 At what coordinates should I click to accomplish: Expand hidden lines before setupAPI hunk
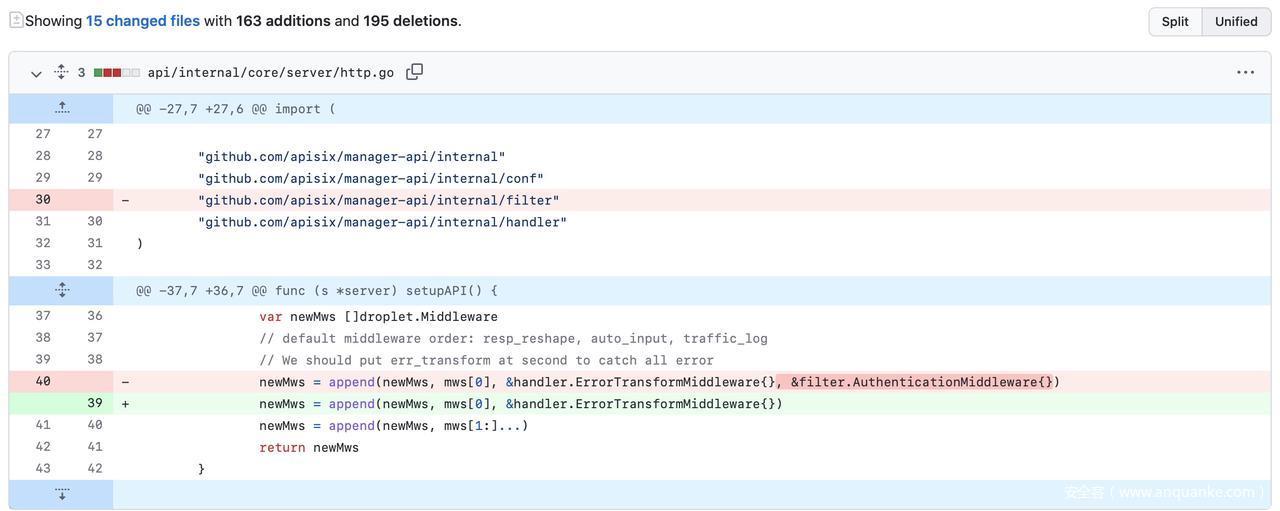point(62,290)
